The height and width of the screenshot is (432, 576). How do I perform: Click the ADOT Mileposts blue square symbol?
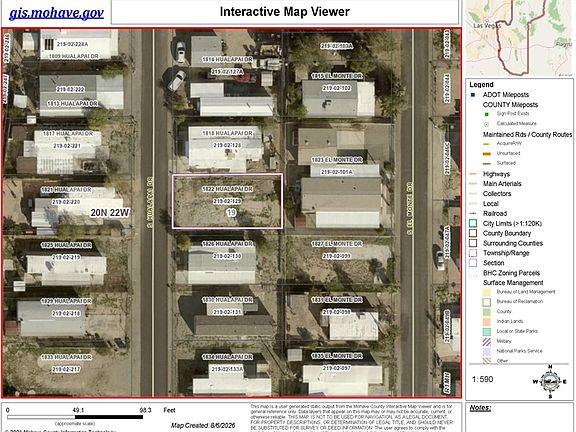point(473,95)
